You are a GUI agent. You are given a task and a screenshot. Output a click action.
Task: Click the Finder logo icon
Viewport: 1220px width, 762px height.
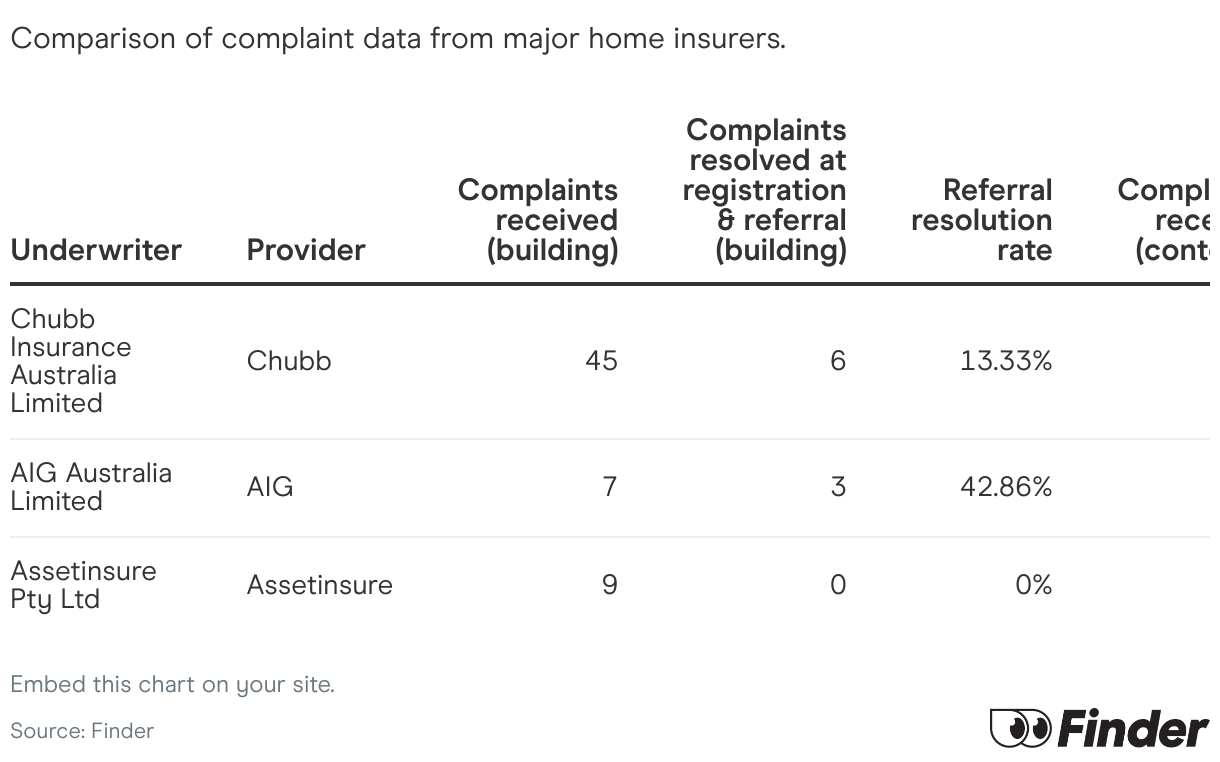1098,728
